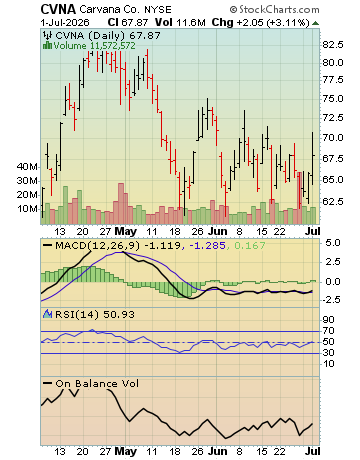Click the On Balance Vol label
This screenshot has width=360, height=460.
97,384
